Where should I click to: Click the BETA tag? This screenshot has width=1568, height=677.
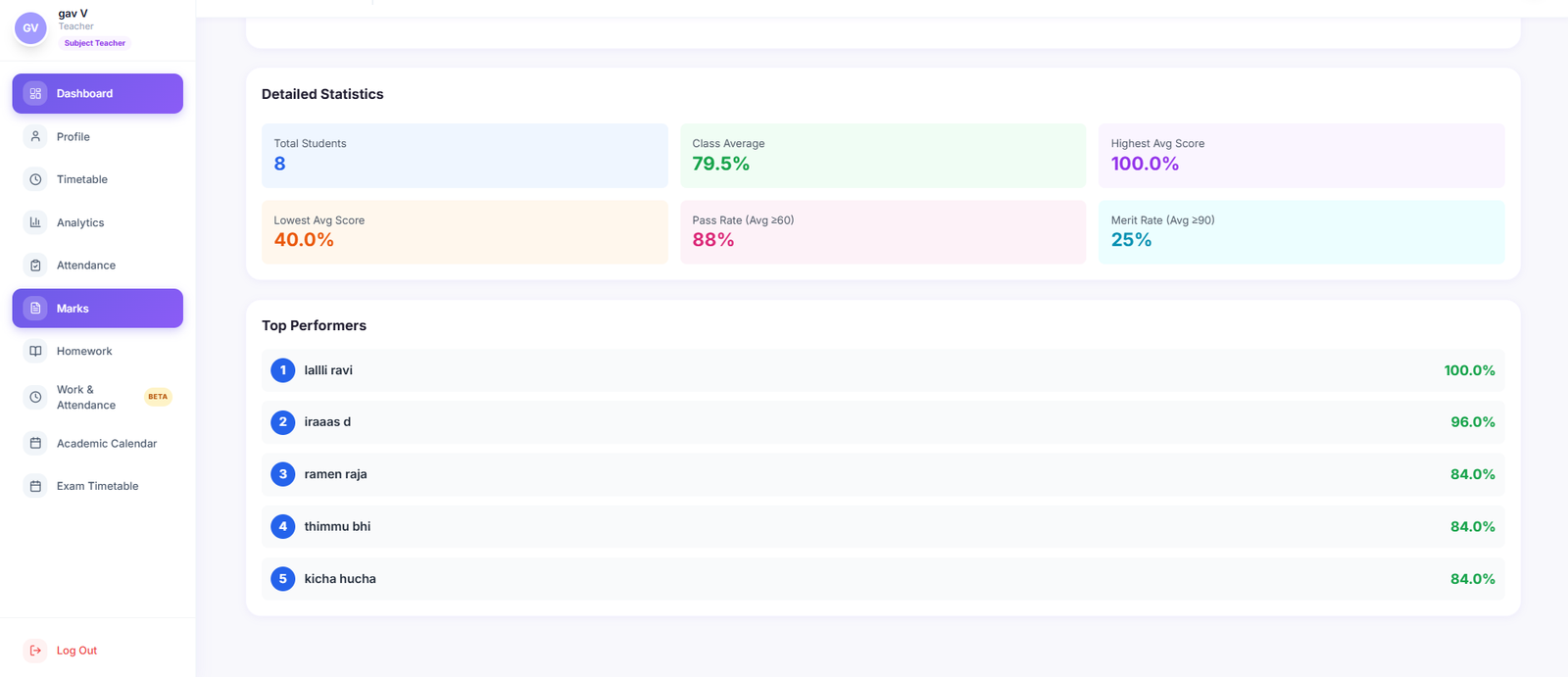[x=158, y=397]
